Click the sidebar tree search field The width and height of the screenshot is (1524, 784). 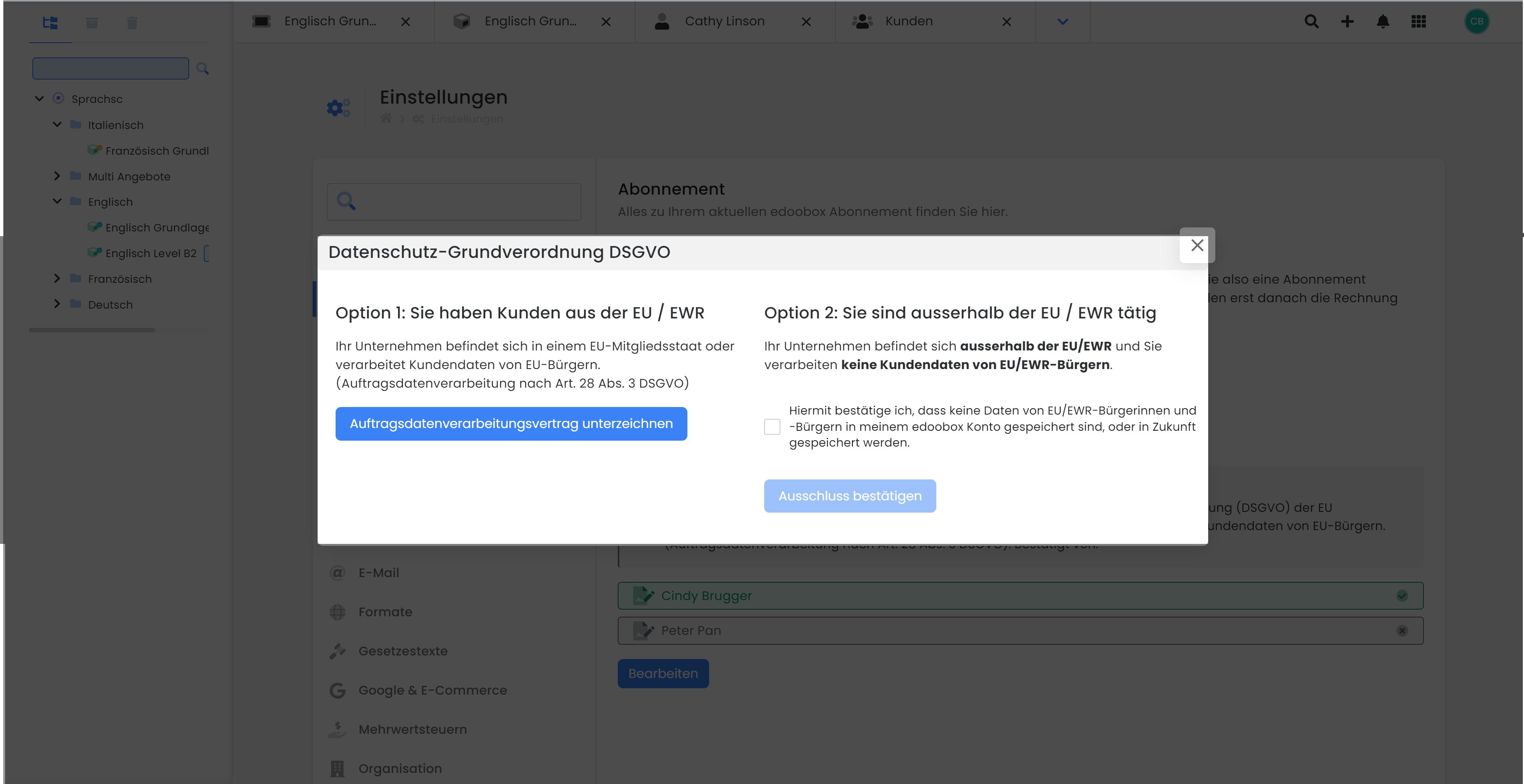click(x=111, y=68)
